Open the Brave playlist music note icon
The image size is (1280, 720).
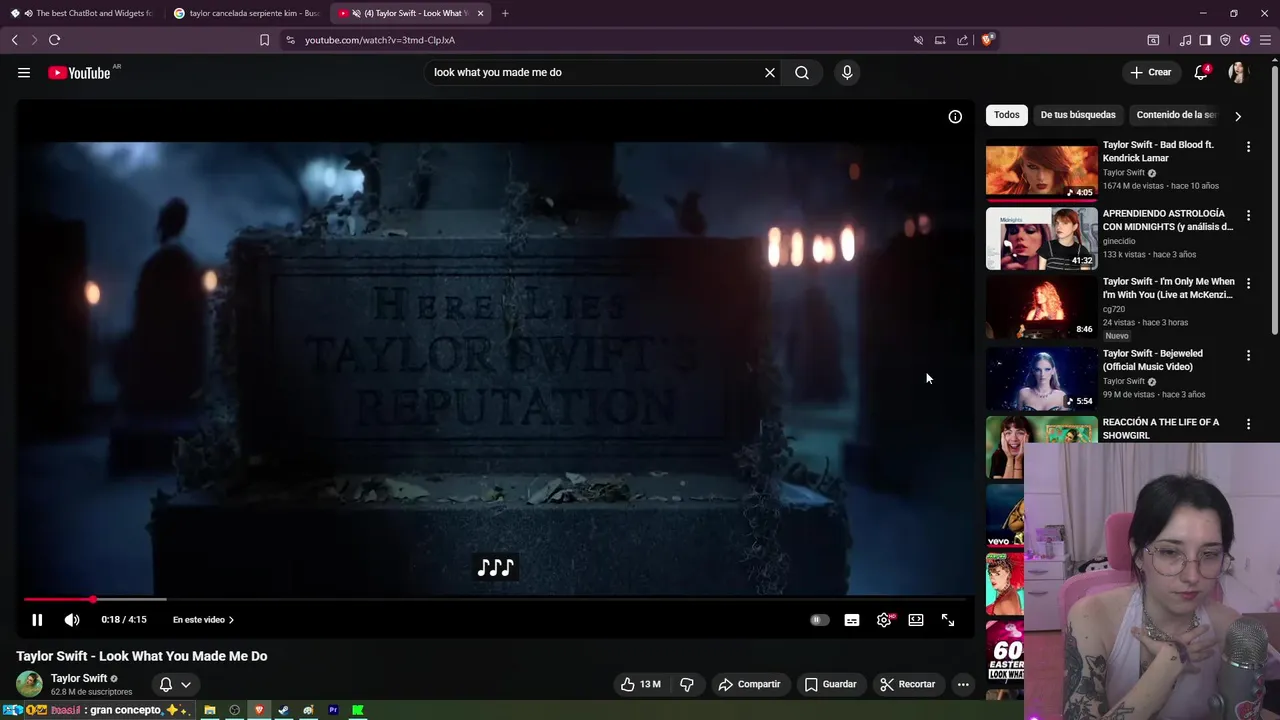tap(1185, 40)
